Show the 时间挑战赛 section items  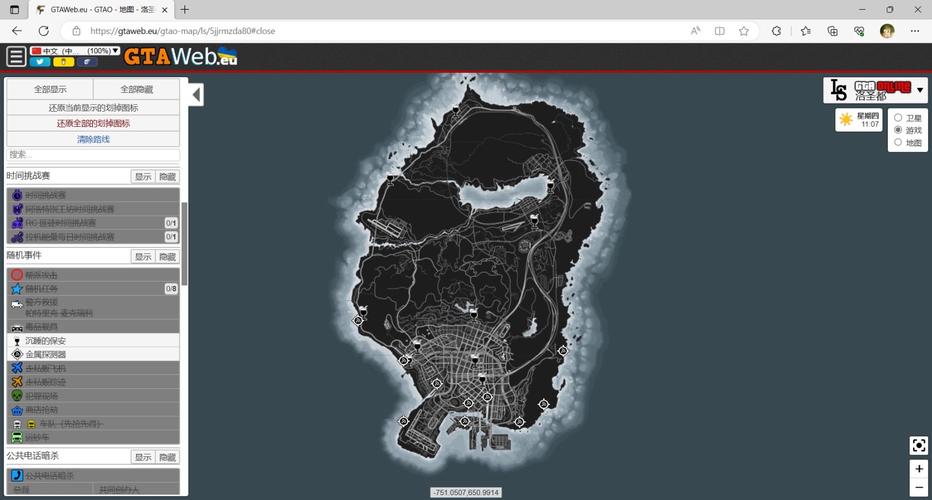pyautogui.click(x=143, y=177)
